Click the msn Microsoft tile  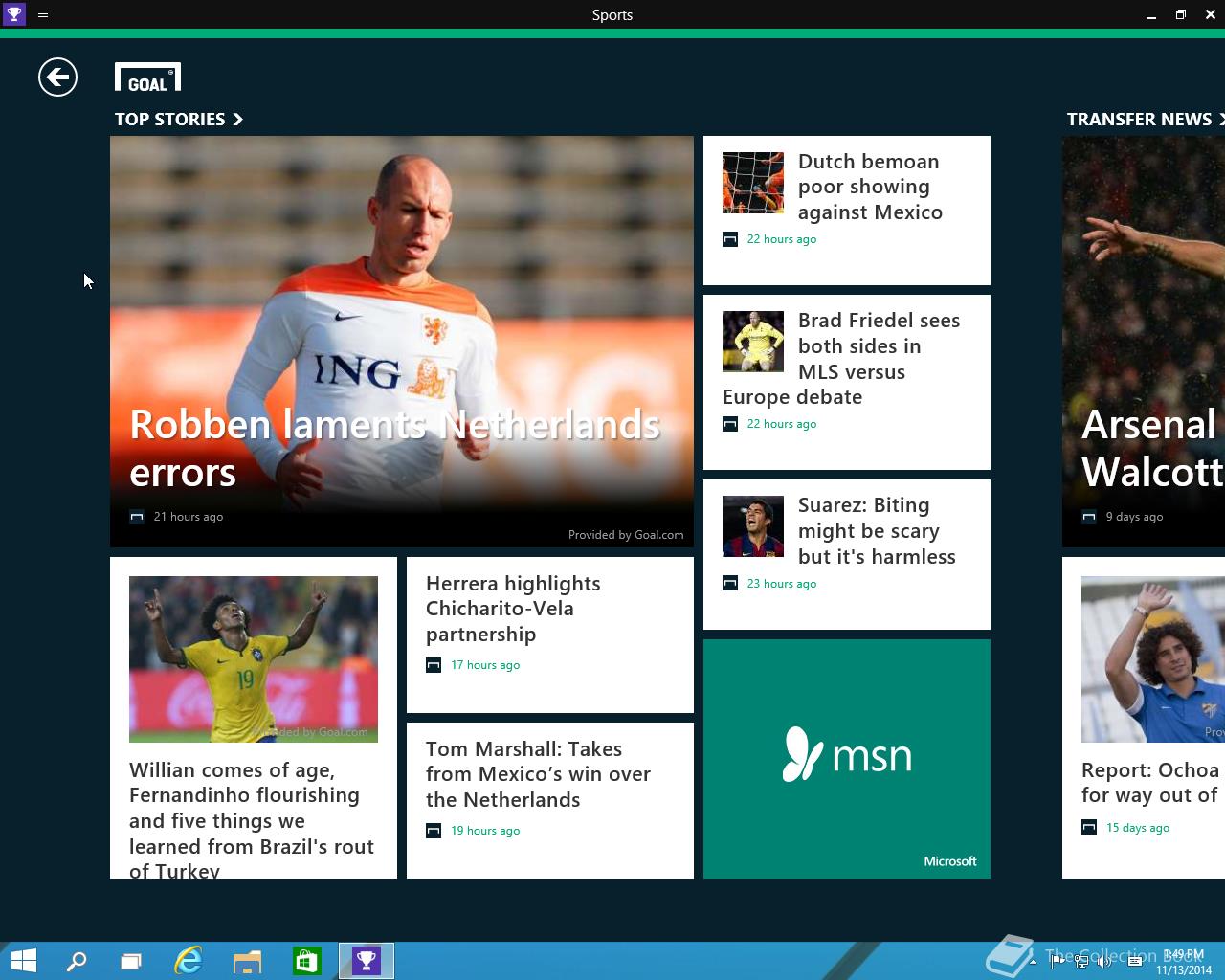click(x=847, y=759)
